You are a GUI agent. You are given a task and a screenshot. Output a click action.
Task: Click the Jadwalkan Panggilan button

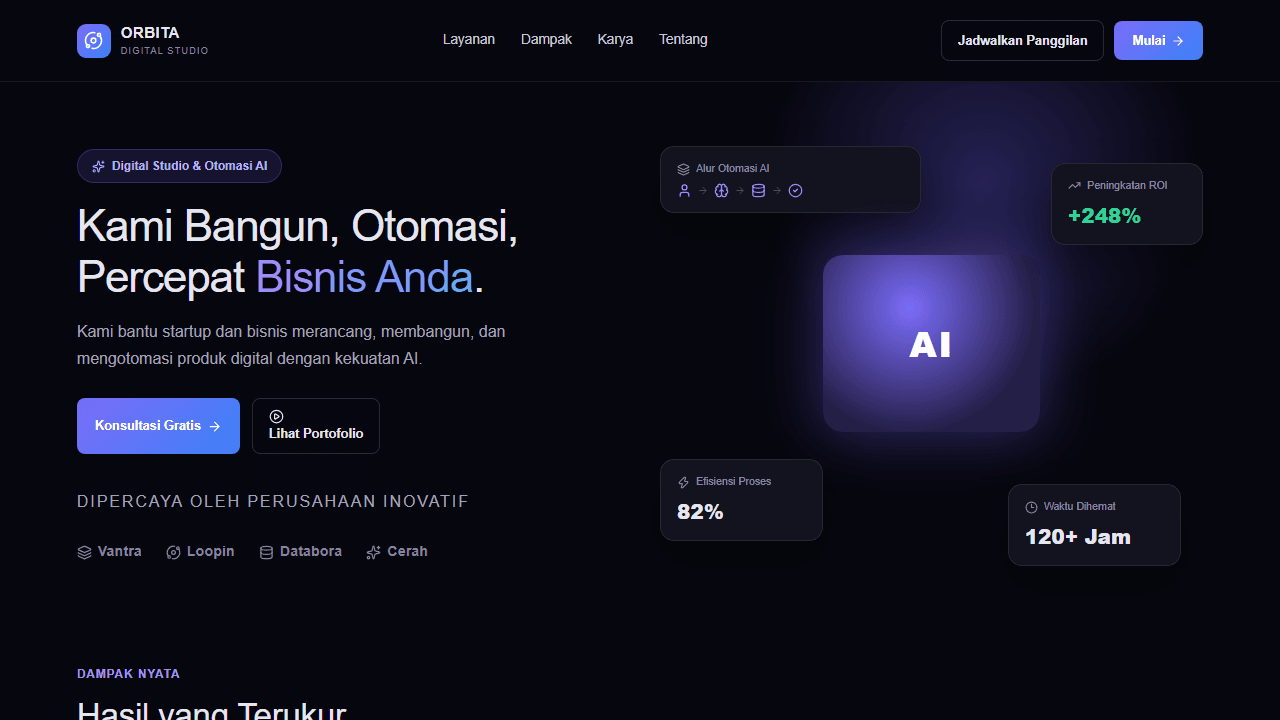(x=1022, y=41)
